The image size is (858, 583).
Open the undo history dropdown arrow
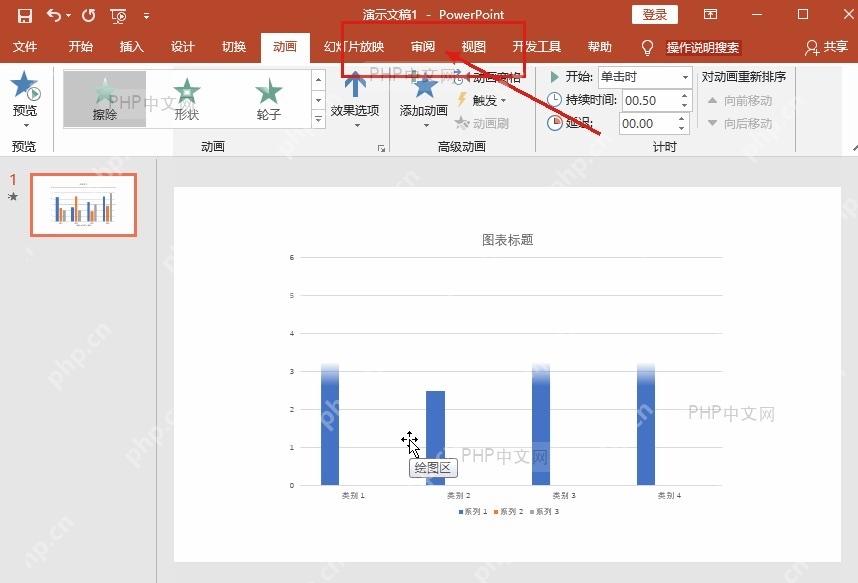pos(68,15)
